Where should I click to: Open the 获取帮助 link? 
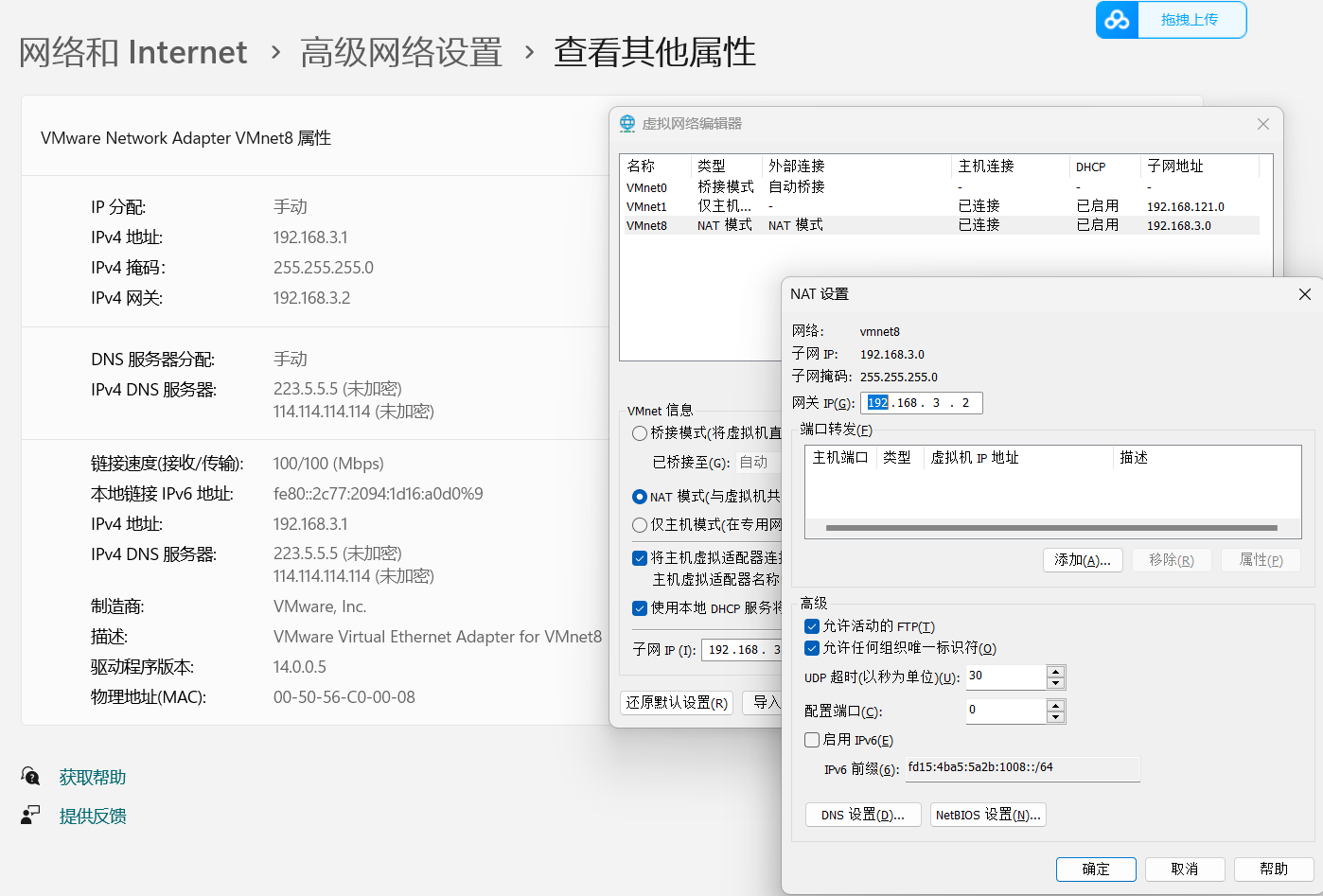click(x=93, y=778)
